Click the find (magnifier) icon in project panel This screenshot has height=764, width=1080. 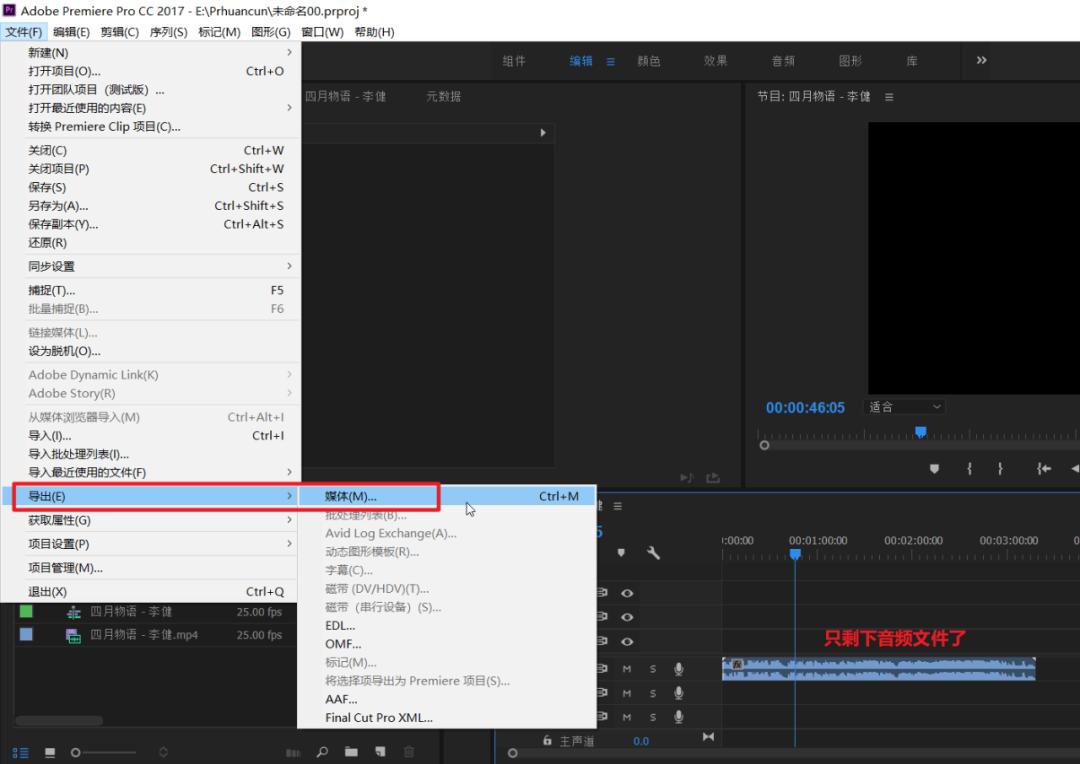pyautogui.click(x=322, y=752)
